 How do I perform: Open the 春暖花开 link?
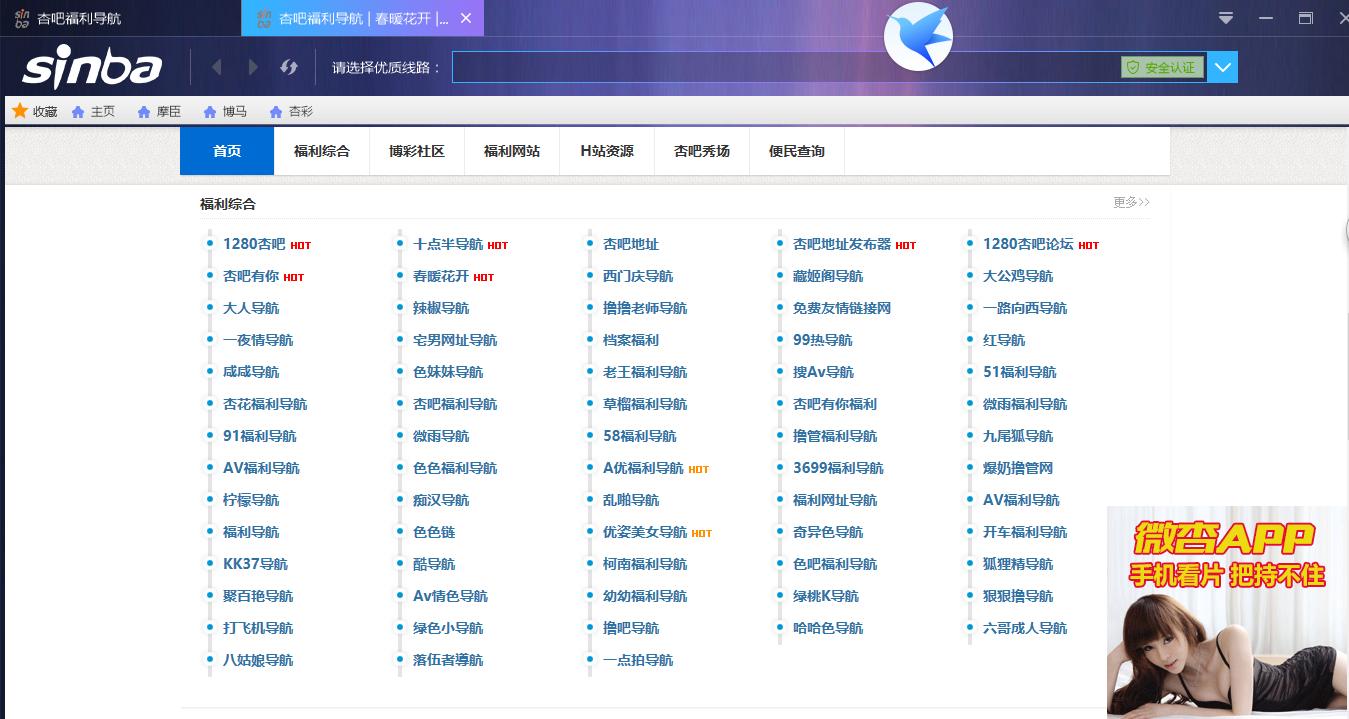coord(441,276)
